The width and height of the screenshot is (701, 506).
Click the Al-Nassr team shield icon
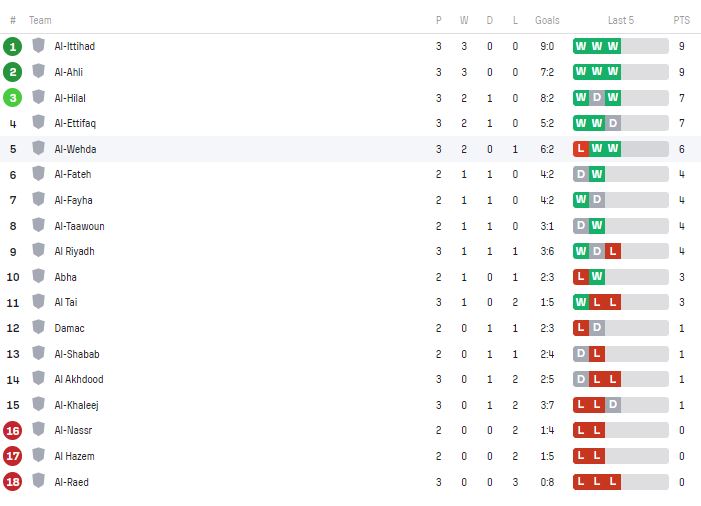pos(38,429)
